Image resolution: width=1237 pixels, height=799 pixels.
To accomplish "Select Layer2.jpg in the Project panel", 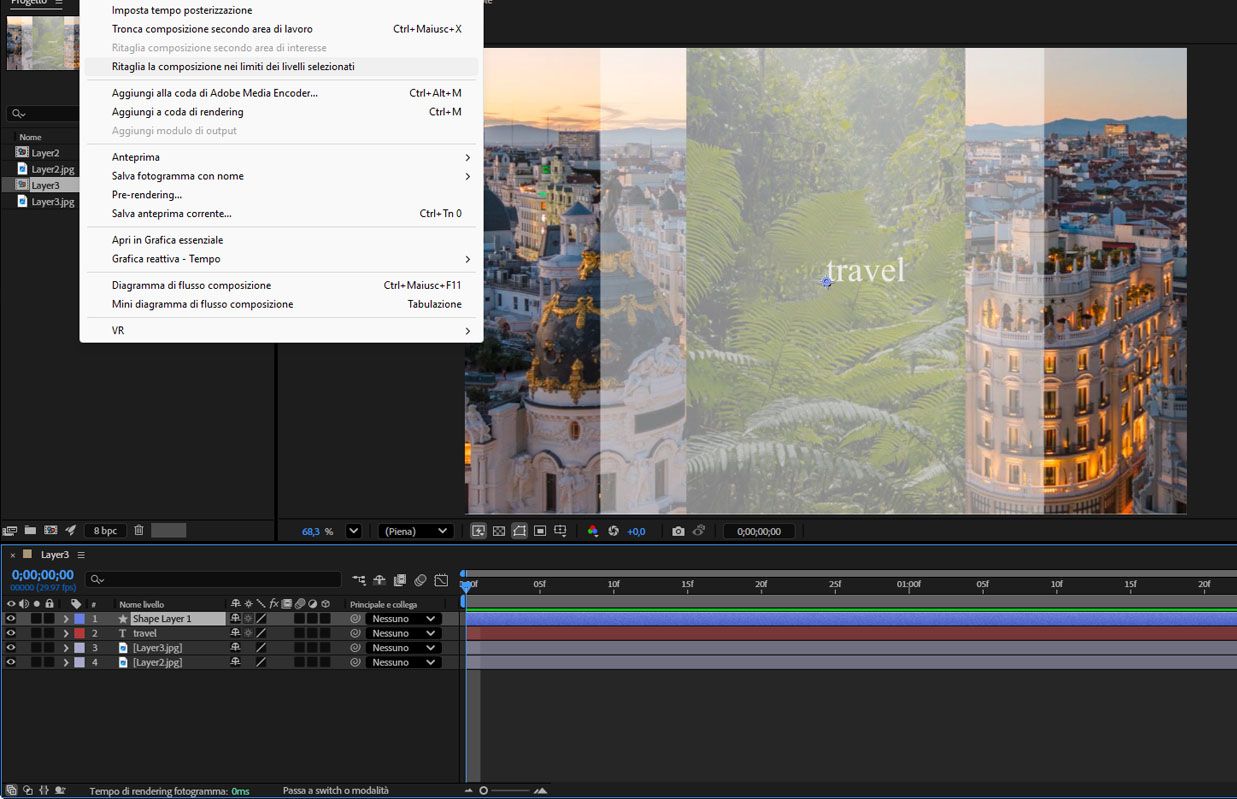I will point(52,169).
